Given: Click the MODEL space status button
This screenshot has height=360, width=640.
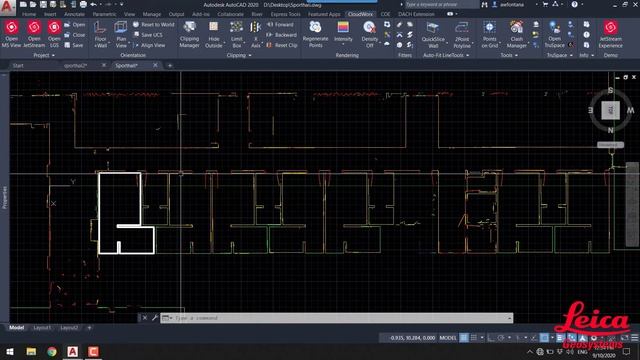Looking at the screenshot, I should pyautogui.click(x=448, y=338).
